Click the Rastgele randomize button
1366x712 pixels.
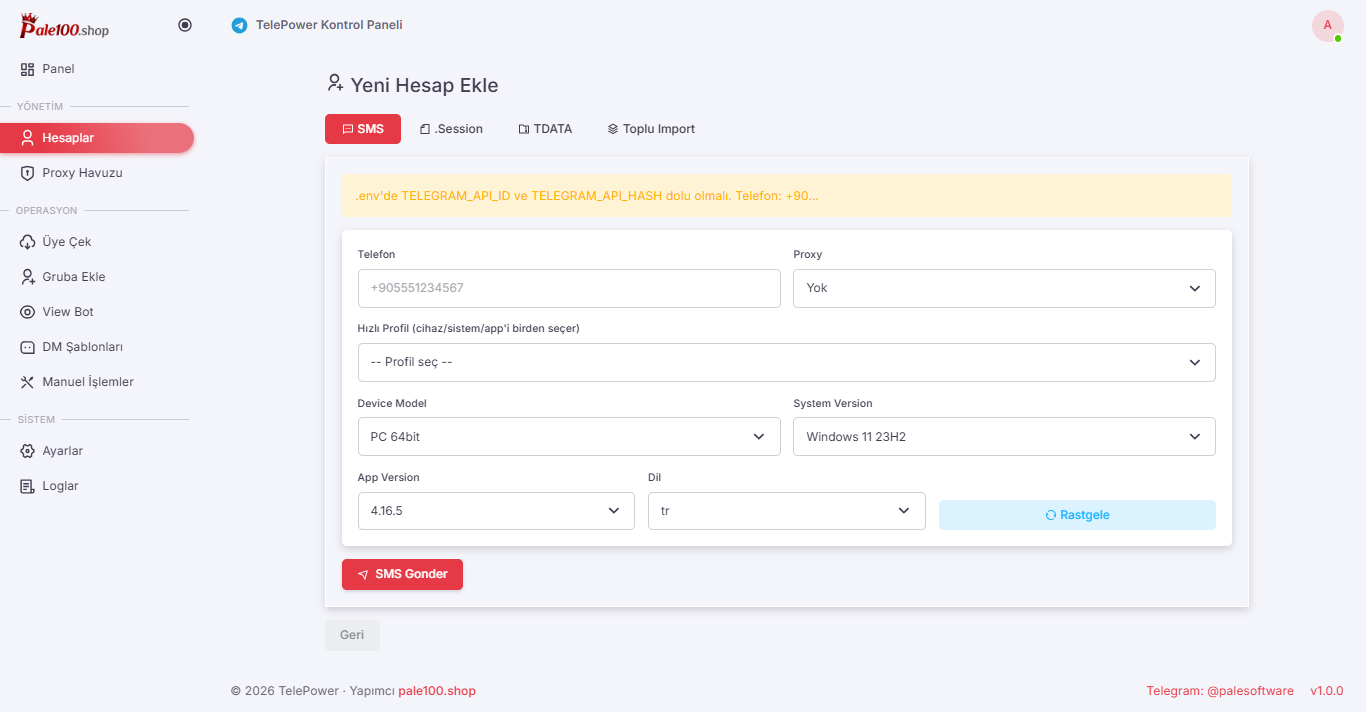[x=1077, y=515]
